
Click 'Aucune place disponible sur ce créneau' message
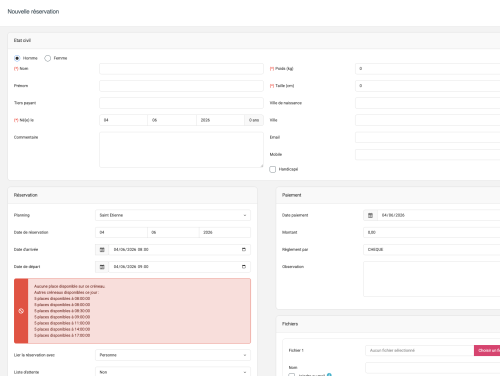[x=69, y=286]
